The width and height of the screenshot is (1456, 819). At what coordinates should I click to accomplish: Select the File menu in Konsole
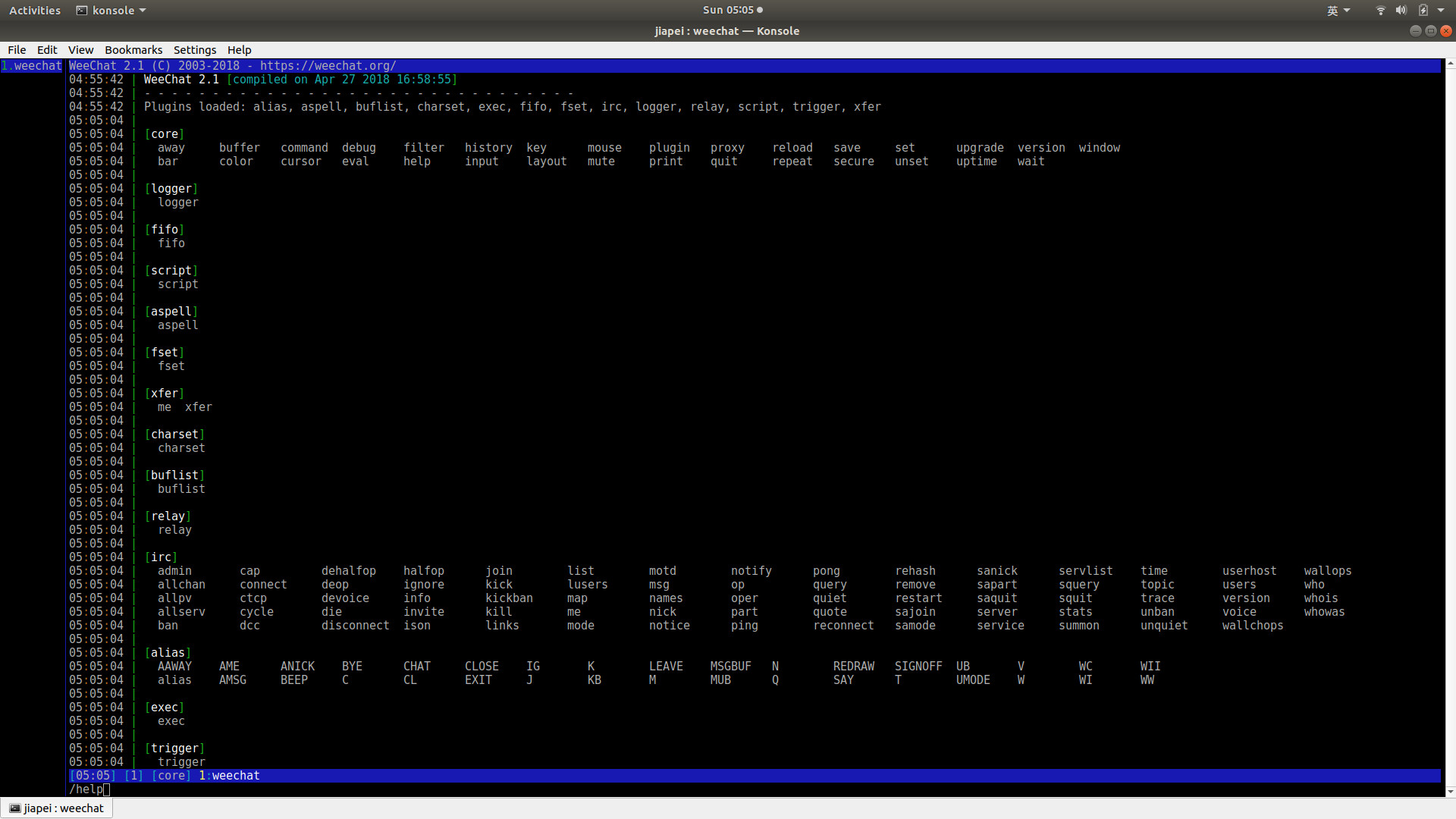tap(17, 50)
